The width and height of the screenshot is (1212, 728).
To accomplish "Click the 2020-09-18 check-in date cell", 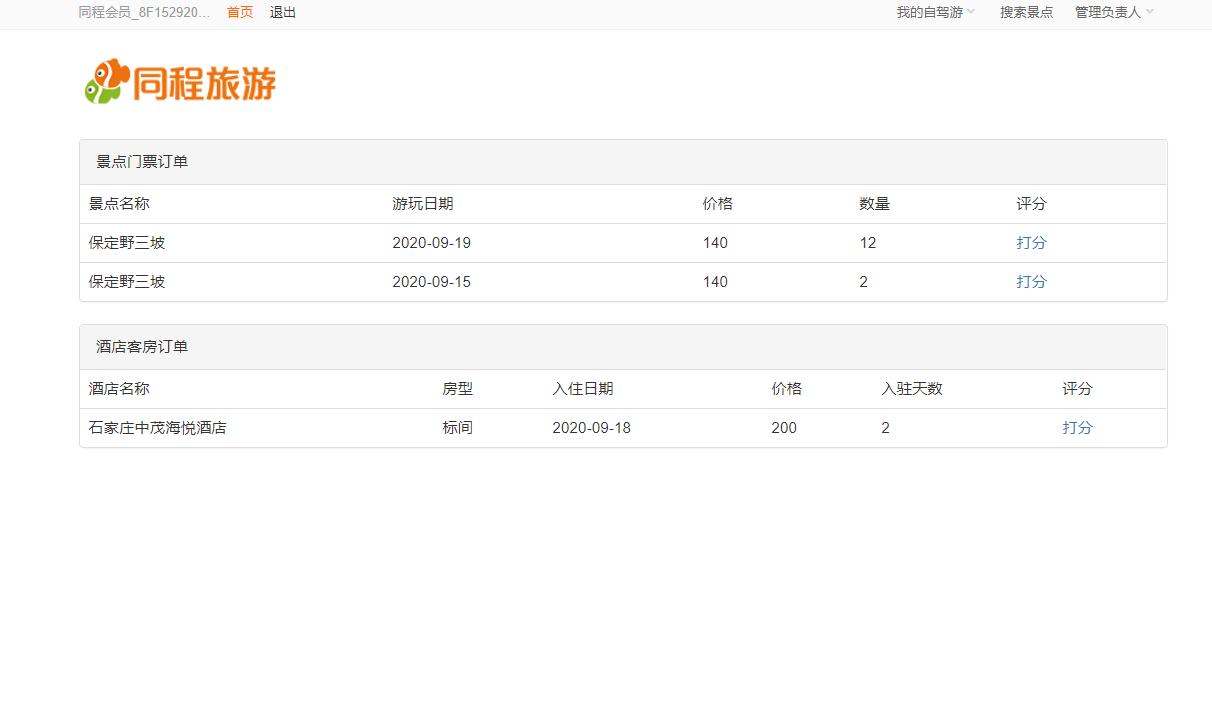I will pos(591,428).
